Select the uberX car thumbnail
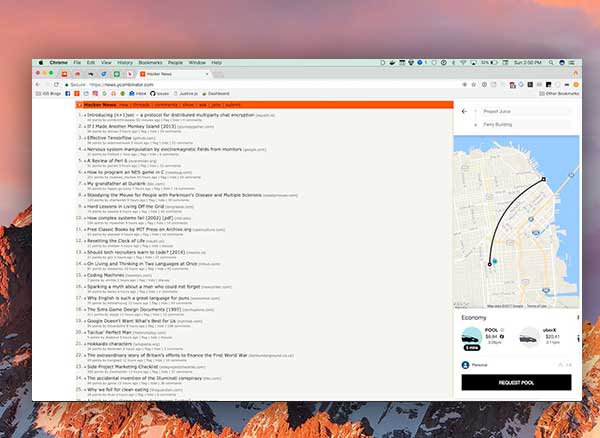This screenshot has height=438, width=600. coord(529,337)
